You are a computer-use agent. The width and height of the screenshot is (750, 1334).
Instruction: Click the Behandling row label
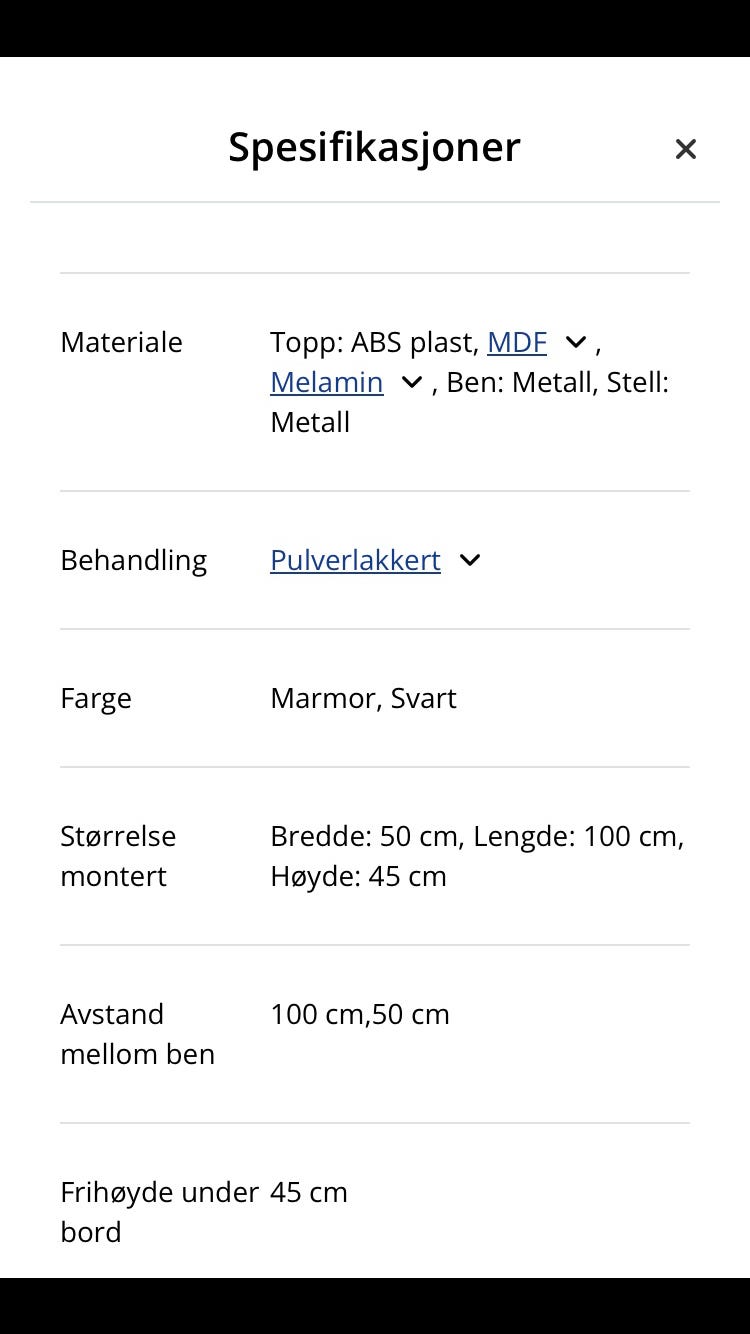pos(133,561)
